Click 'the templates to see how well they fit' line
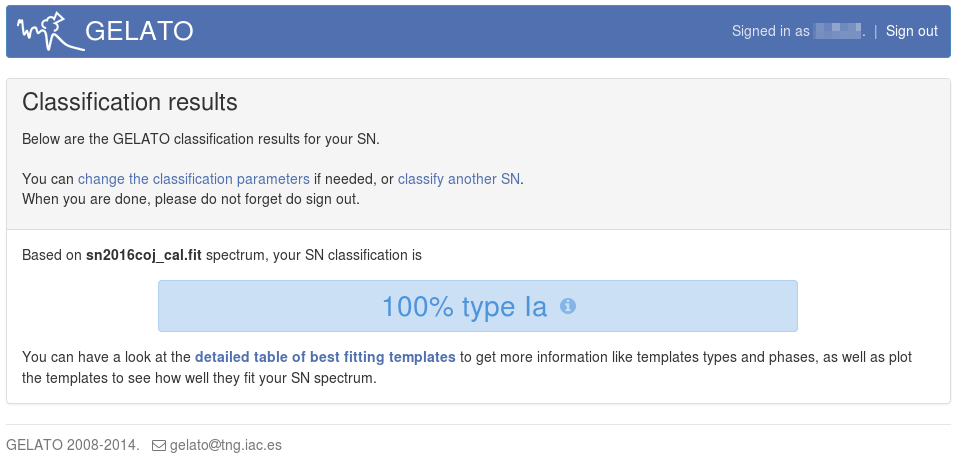The image size is (956, 456). coord(198,378)
